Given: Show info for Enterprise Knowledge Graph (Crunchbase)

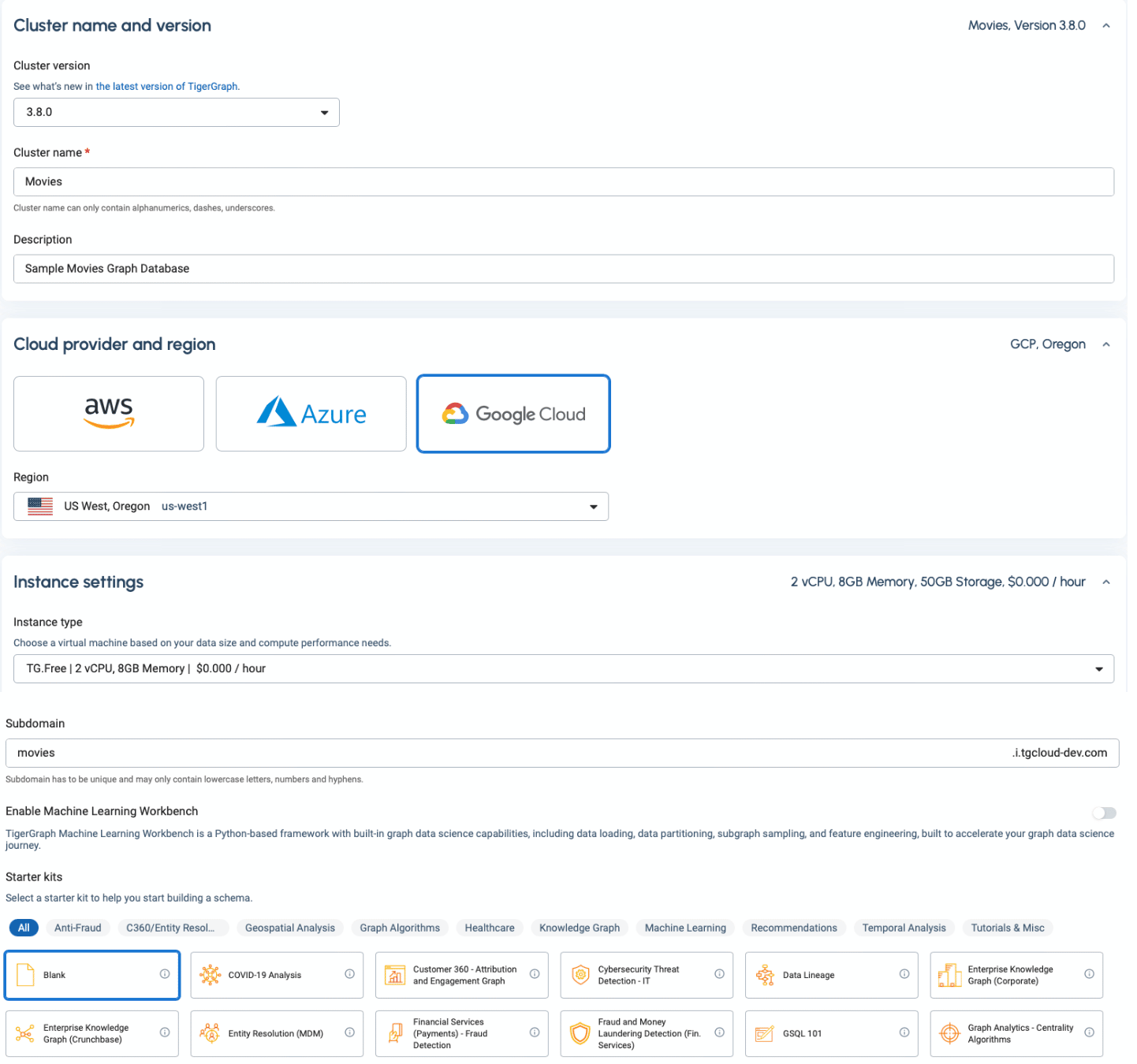Looking at the screenshot, I should tap(165, 1032).
